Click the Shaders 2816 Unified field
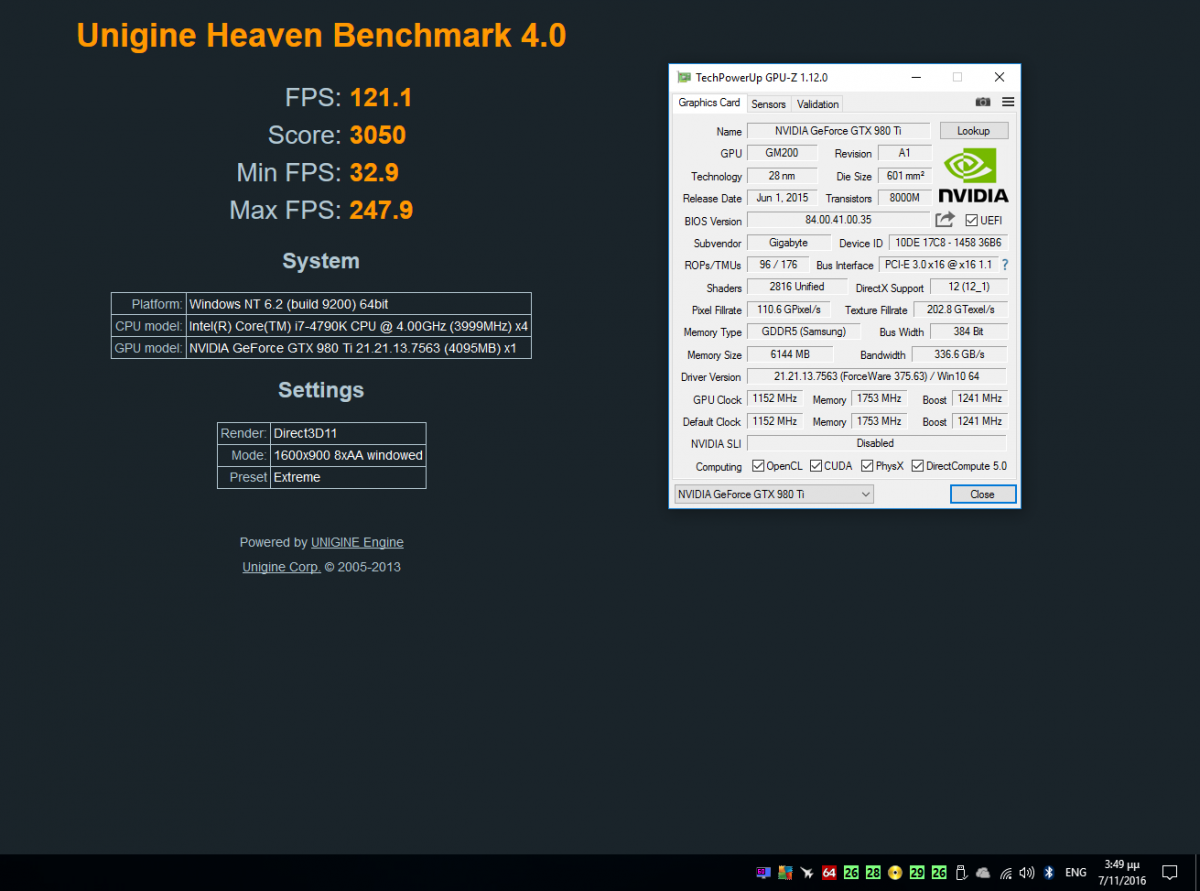1200x891 pixels. click(x=797, y=287)
